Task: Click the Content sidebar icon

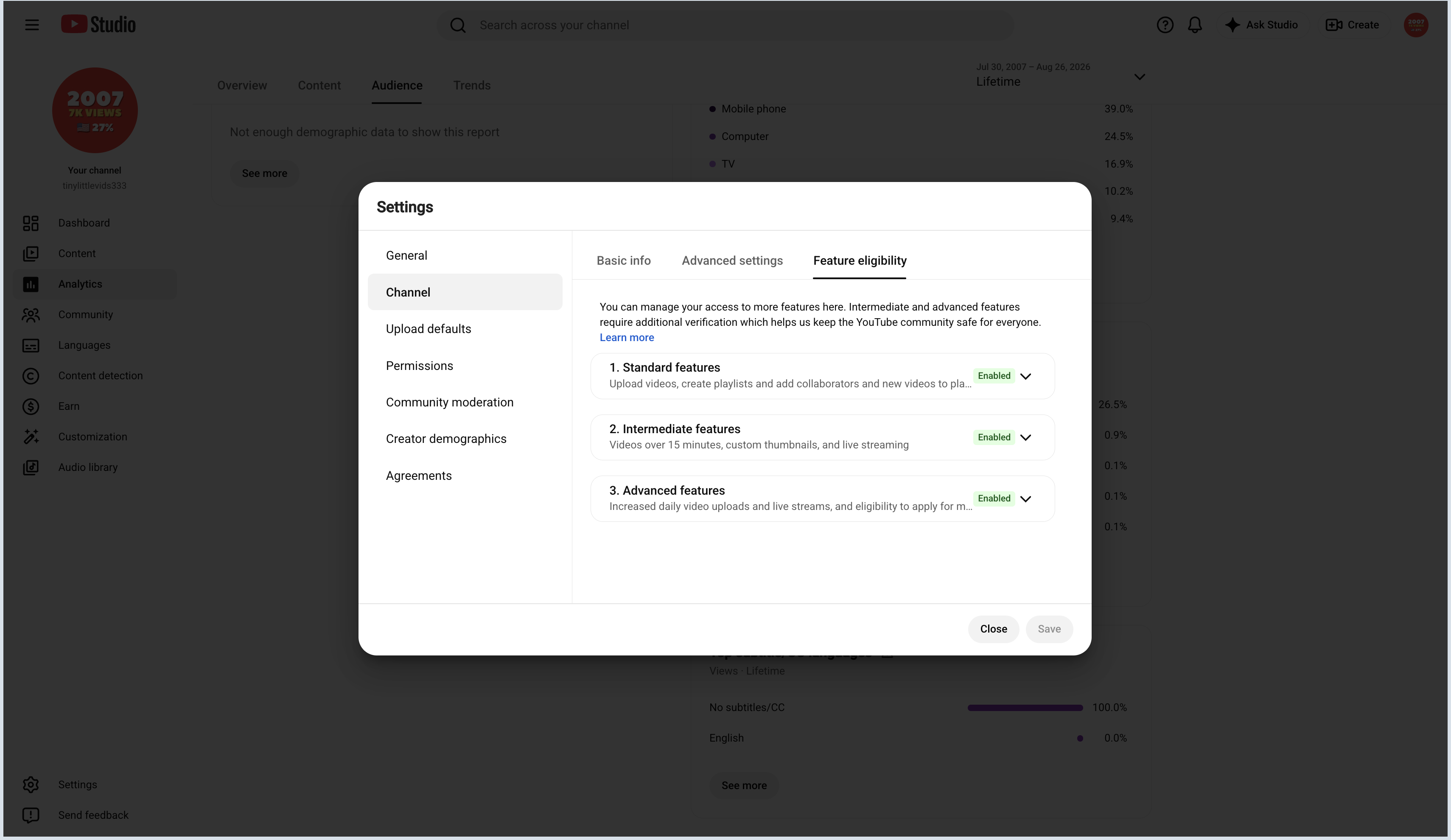Action: click(31, 253)
